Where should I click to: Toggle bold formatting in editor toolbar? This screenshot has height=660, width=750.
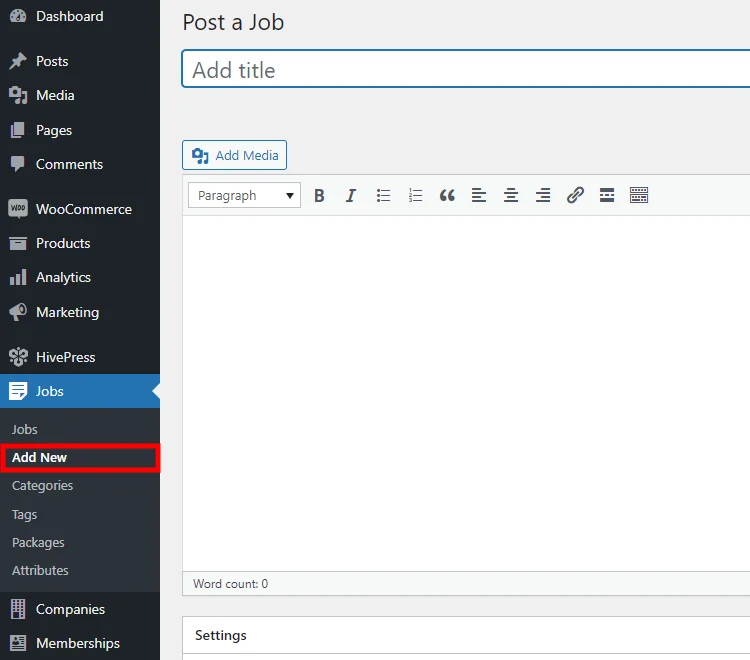[319, 195]
